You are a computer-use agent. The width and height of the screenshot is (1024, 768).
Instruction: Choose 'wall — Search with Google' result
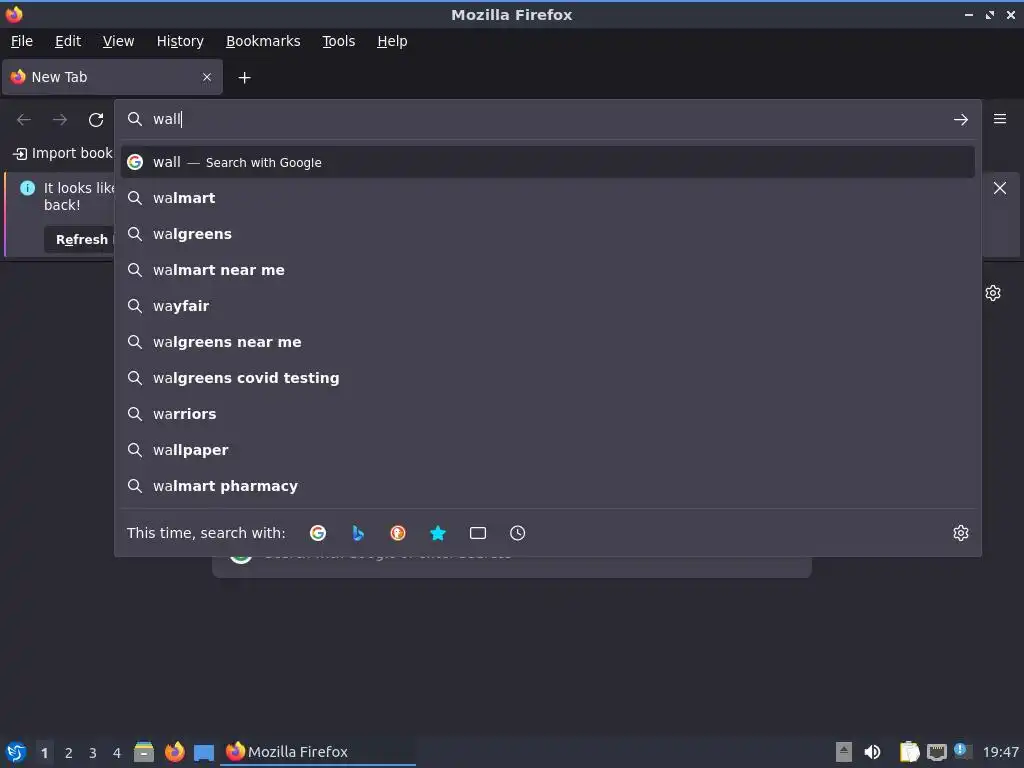pos(547,162)
